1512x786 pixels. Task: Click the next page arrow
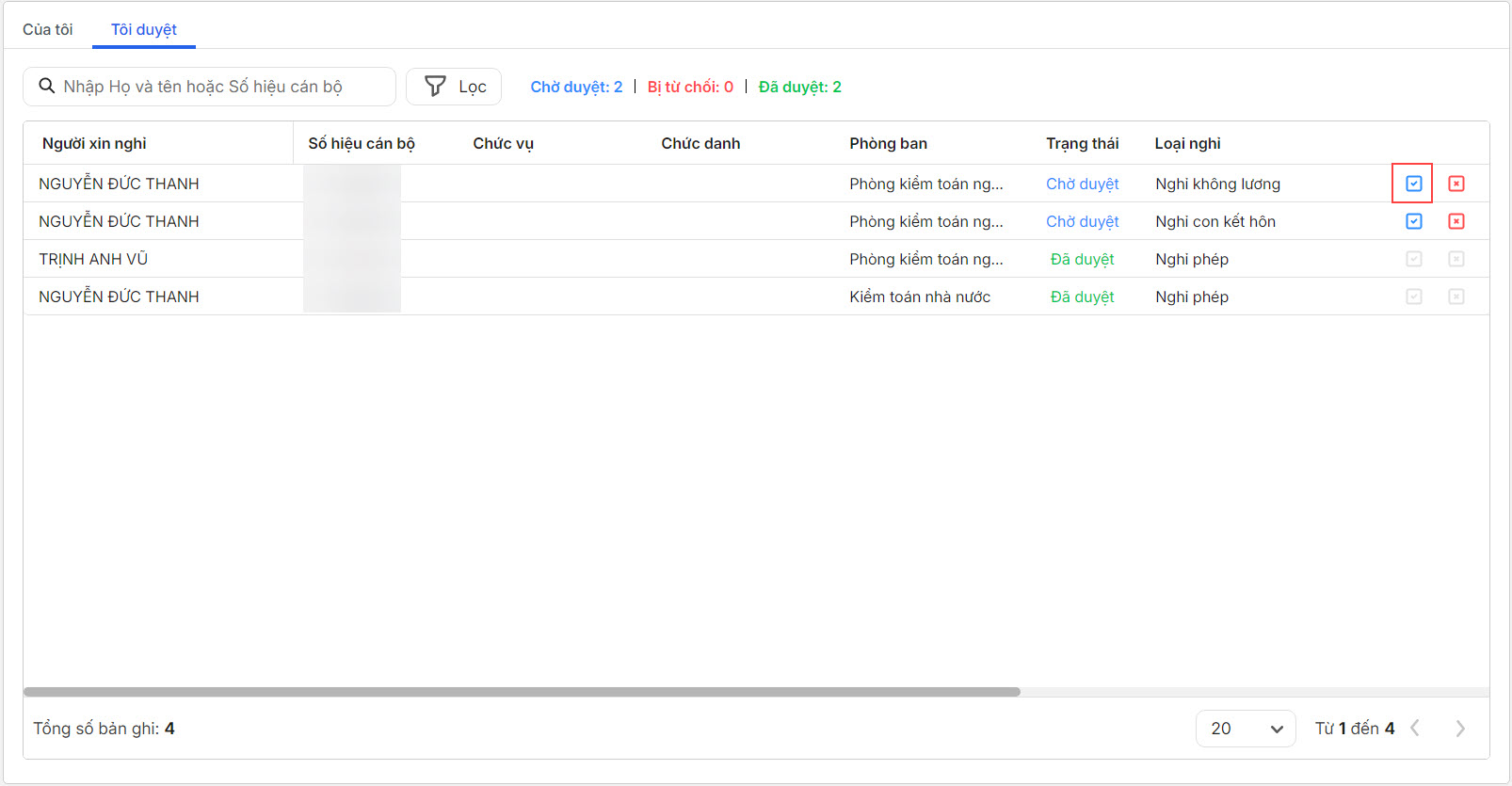tap(1459, 729)
